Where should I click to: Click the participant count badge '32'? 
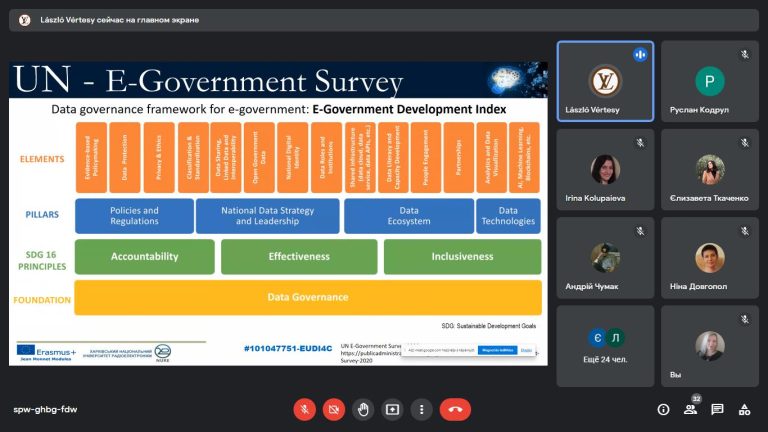pos(696,399)
